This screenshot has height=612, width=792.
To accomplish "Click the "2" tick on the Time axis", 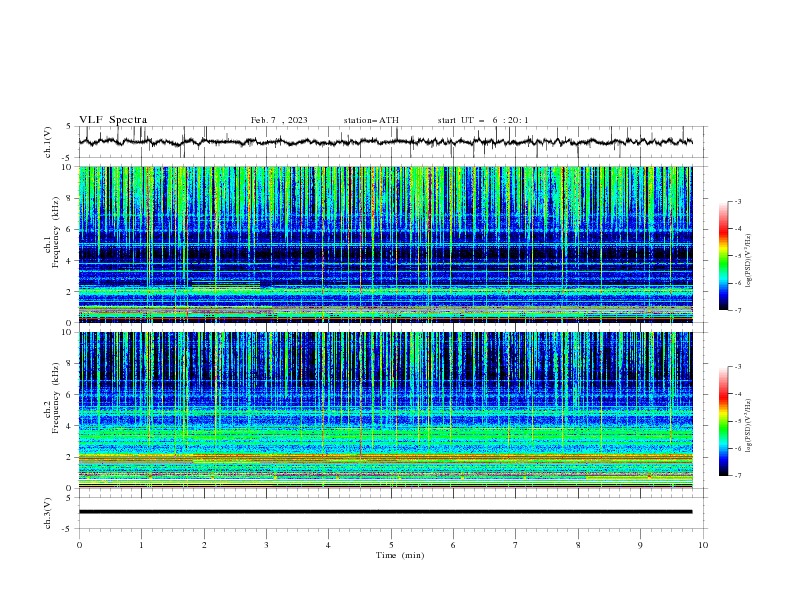I will coord(204,545).
